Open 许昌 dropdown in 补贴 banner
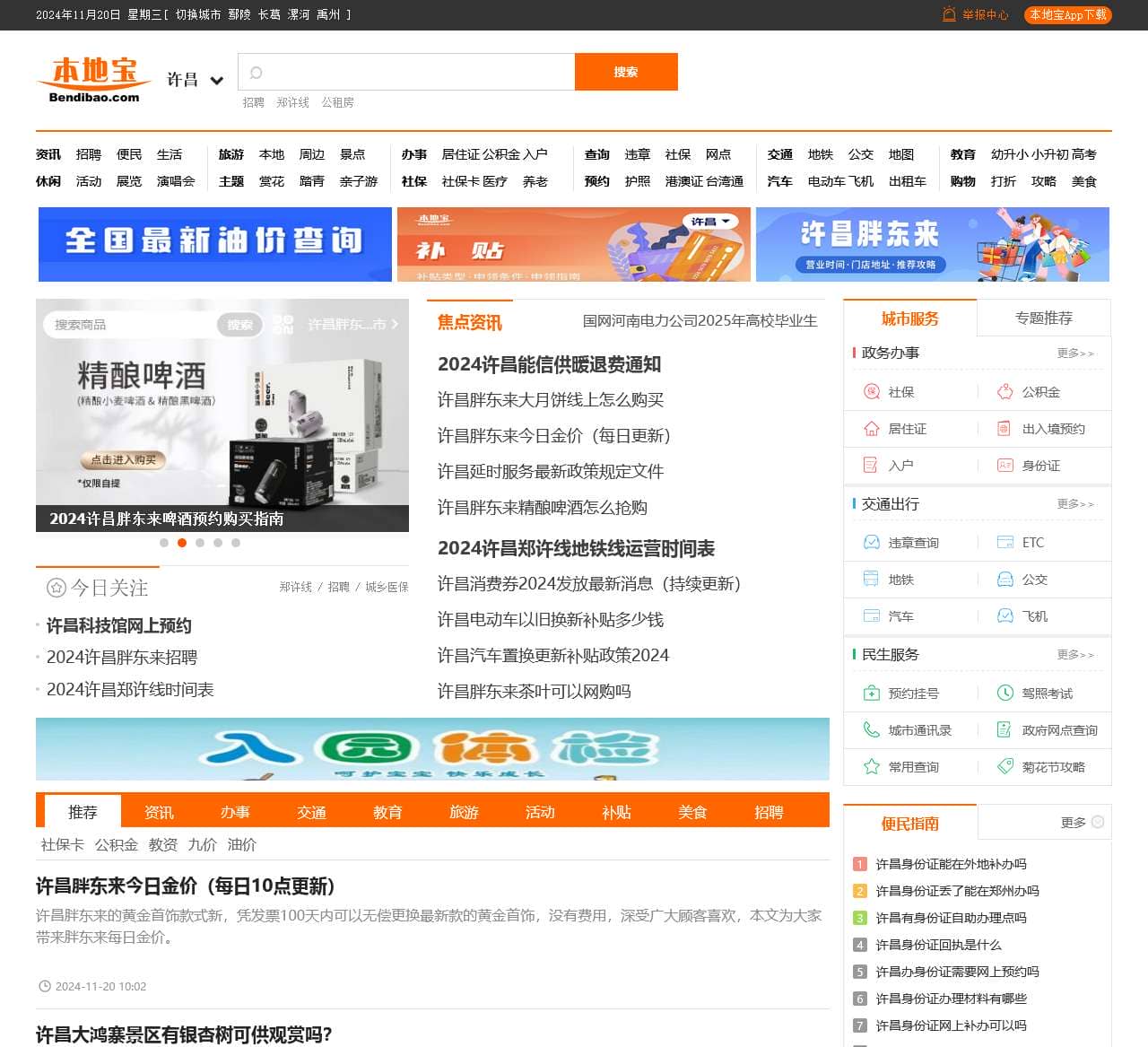 (x=710, y=222)
